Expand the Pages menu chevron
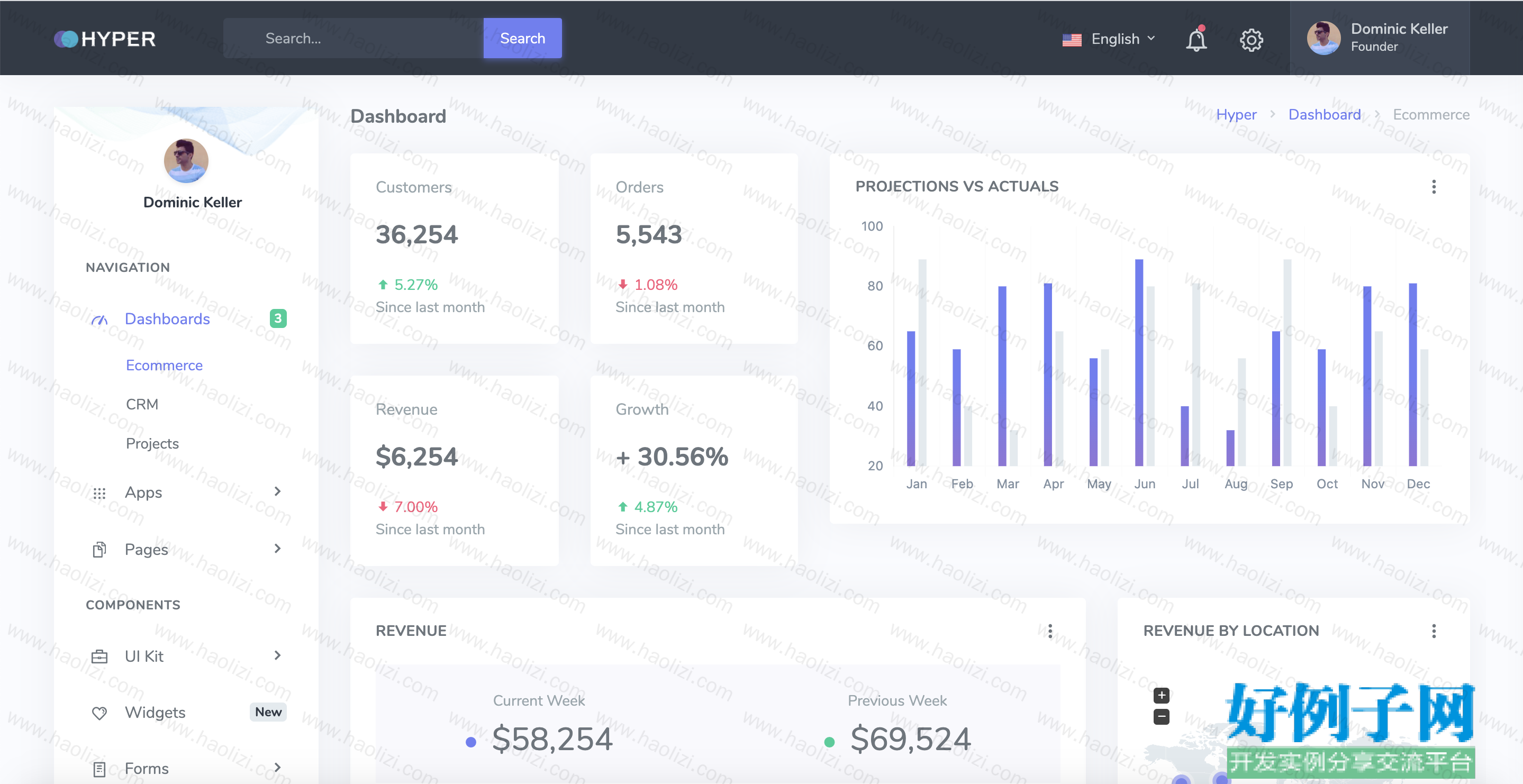The image size is (1523, 784). click(x=277, y=549)
